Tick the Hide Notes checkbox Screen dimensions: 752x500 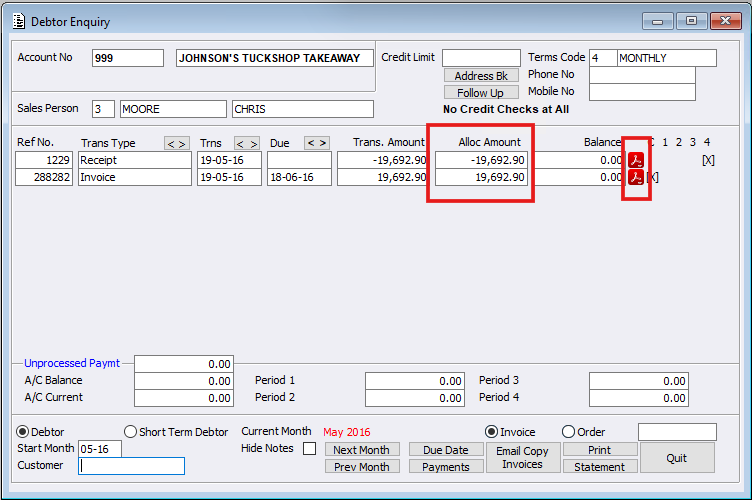[310, 449]
